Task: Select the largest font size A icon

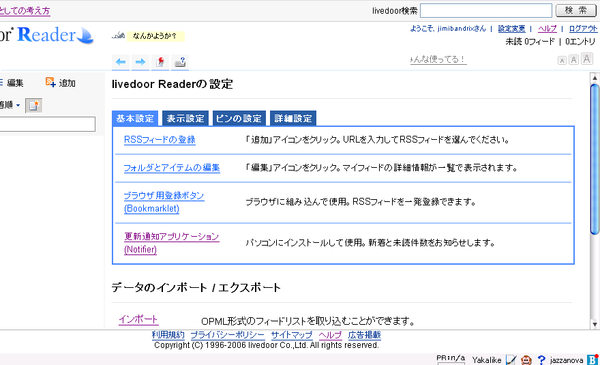Action: [587, 59]
